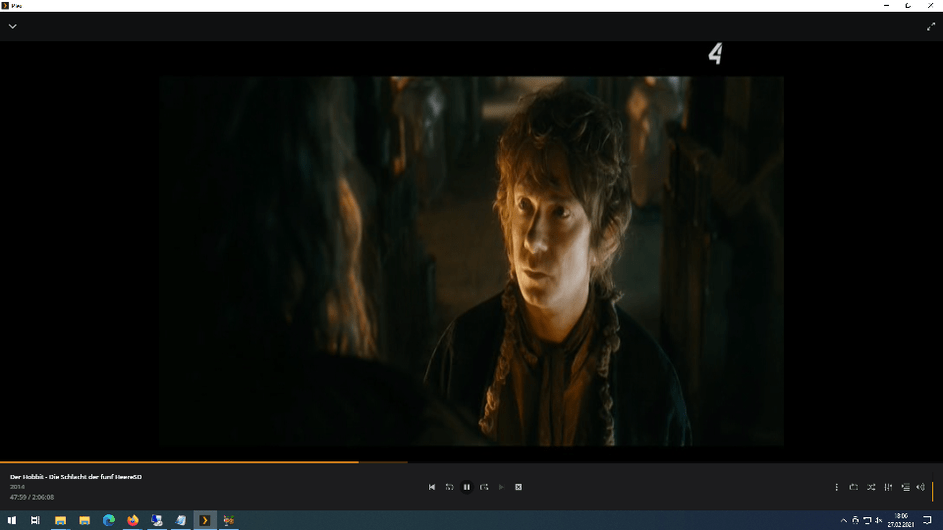Skip back 10 seconds

click(449, 487)
